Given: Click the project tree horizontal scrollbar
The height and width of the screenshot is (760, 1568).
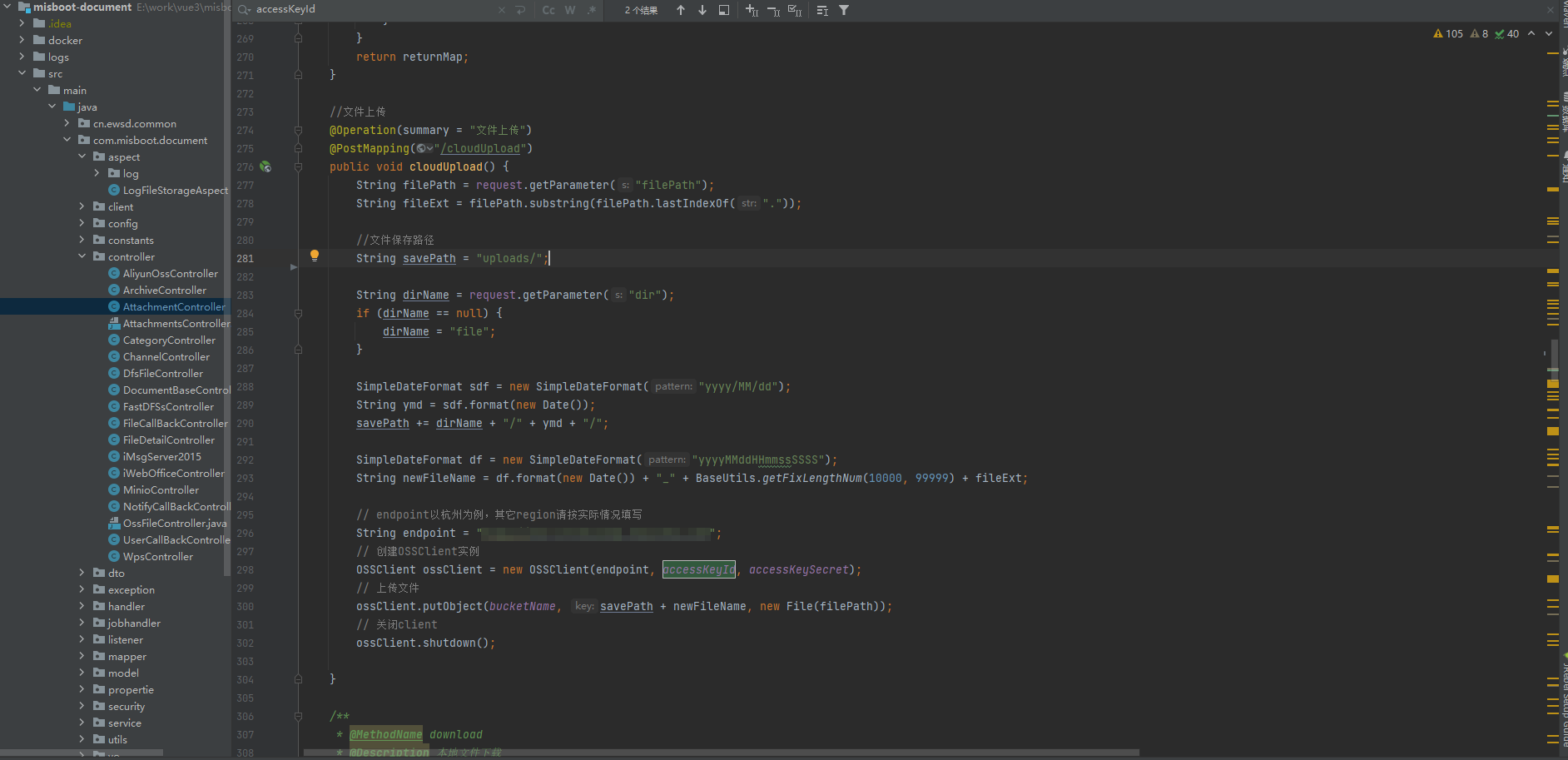Looking at the screenshot, I should [x=82, y=753].
